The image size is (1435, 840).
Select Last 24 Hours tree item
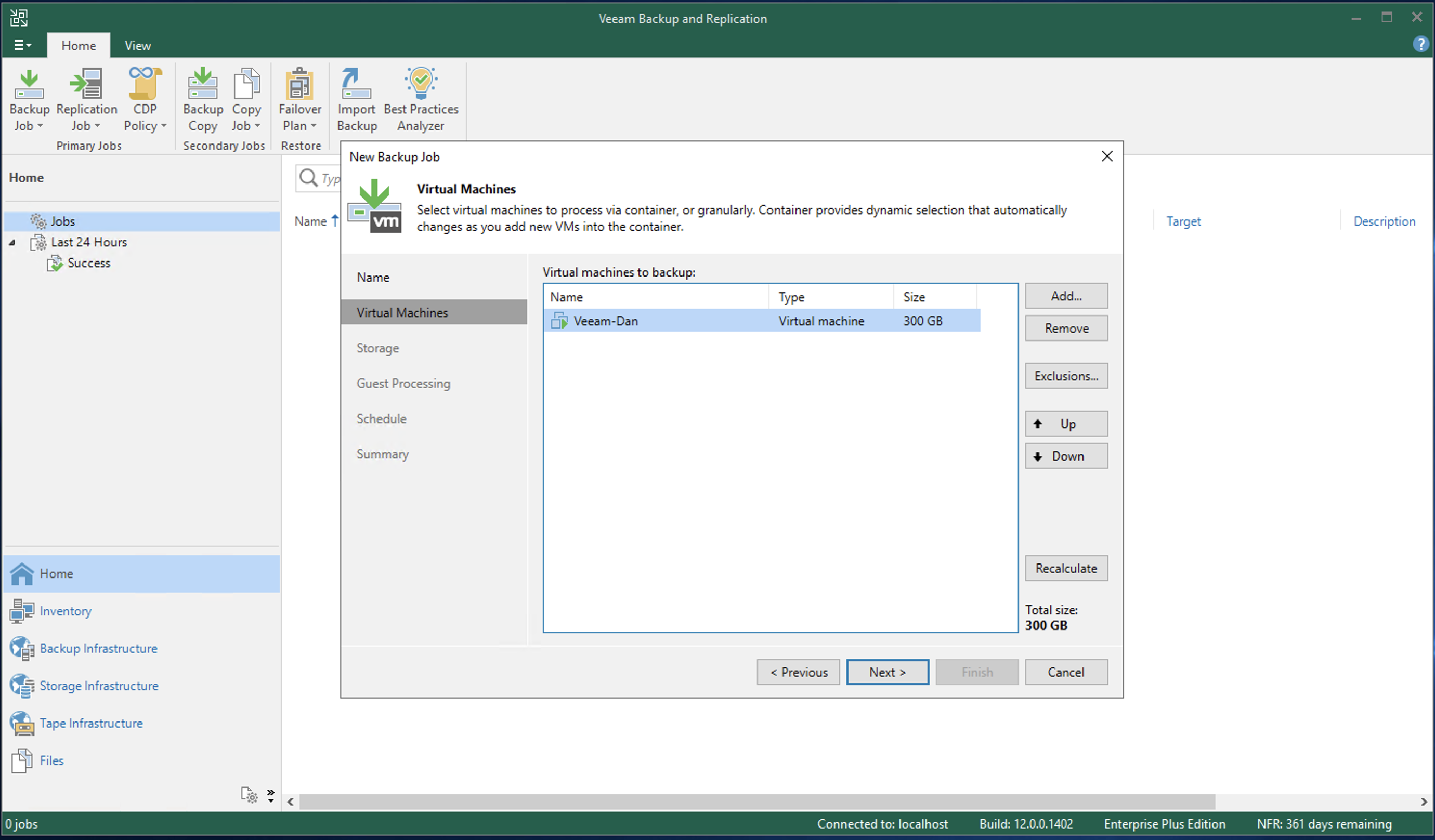(x=89, y=242)
